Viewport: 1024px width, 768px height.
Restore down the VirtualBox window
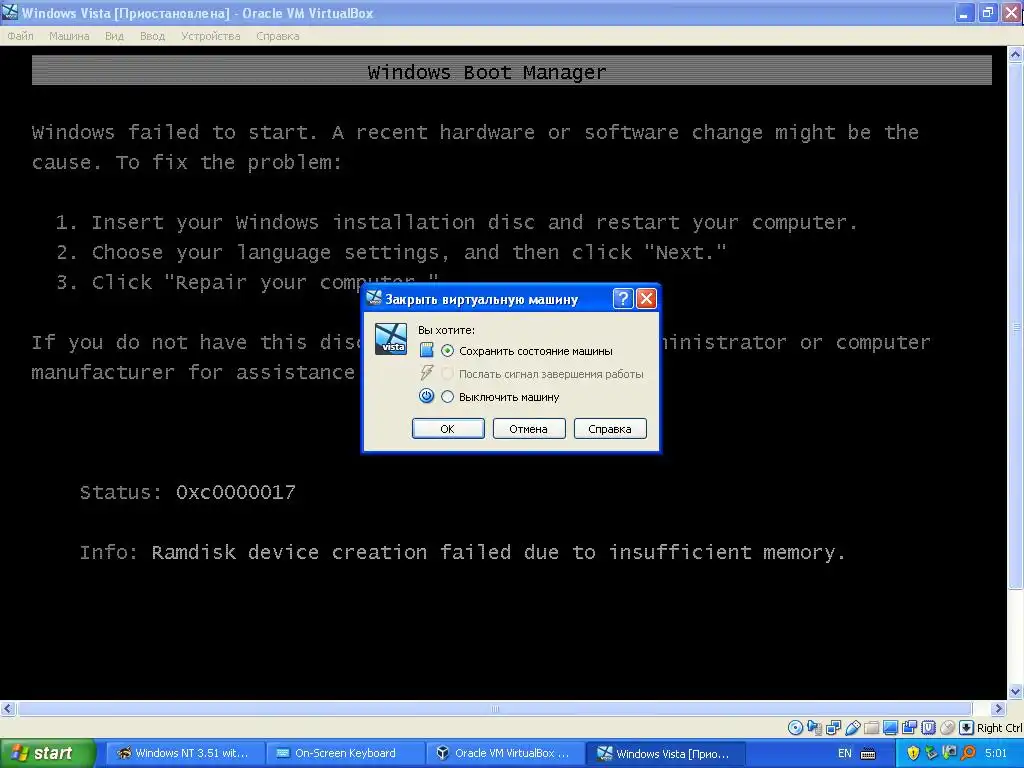[988, 12]
